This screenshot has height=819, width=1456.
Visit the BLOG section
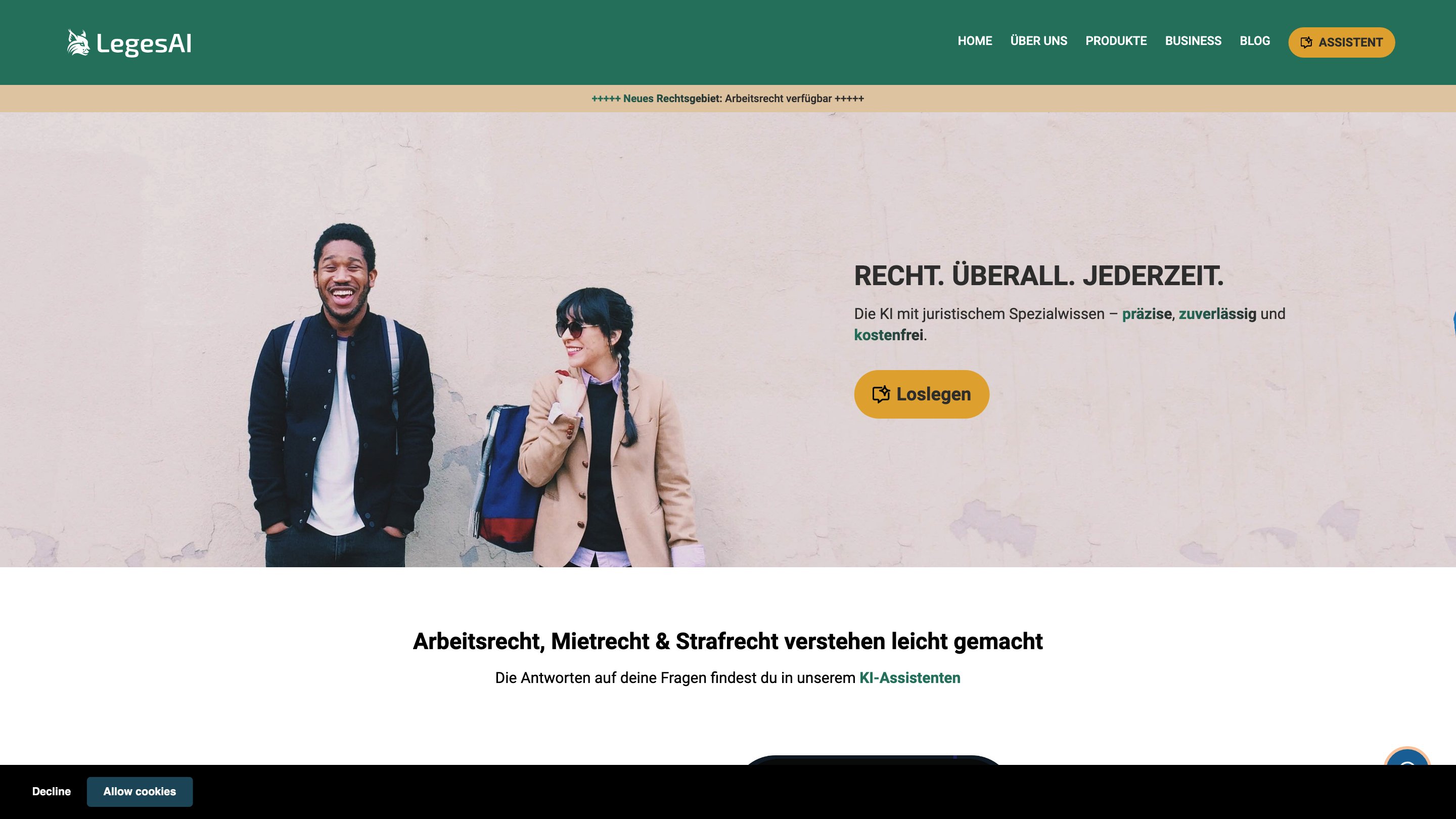pos(1254,41)
